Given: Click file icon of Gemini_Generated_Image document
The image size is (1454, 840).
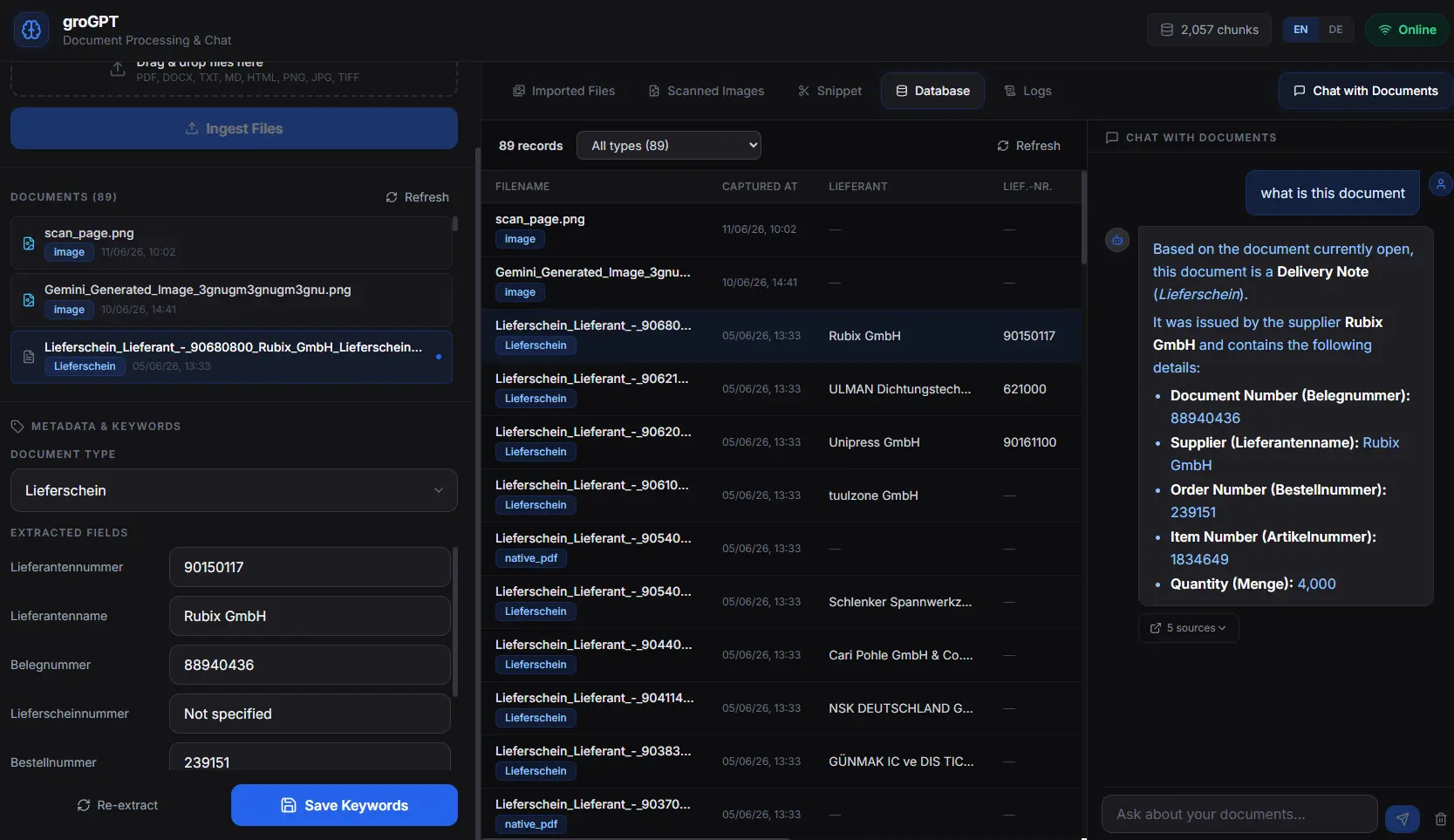Looking at the screenshot, I should [29, 300].
